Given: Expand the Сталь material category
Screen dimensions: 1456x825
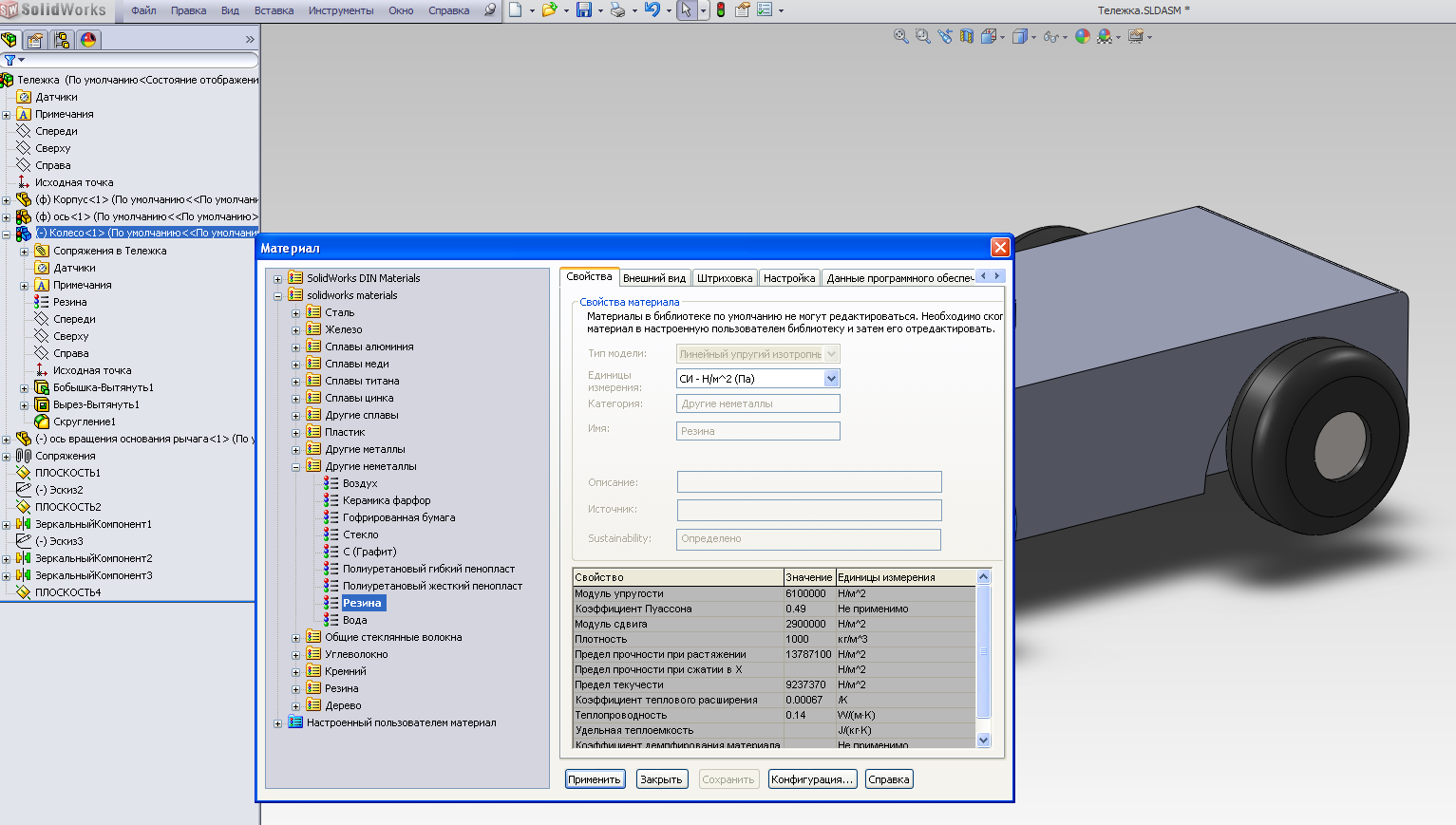Looking at the screenshot, I should point(295,313).
